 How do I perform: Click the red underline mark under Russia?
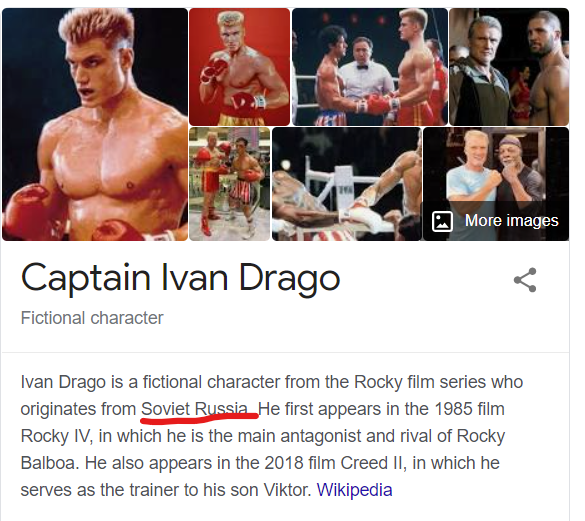click(x=200, y=418)
